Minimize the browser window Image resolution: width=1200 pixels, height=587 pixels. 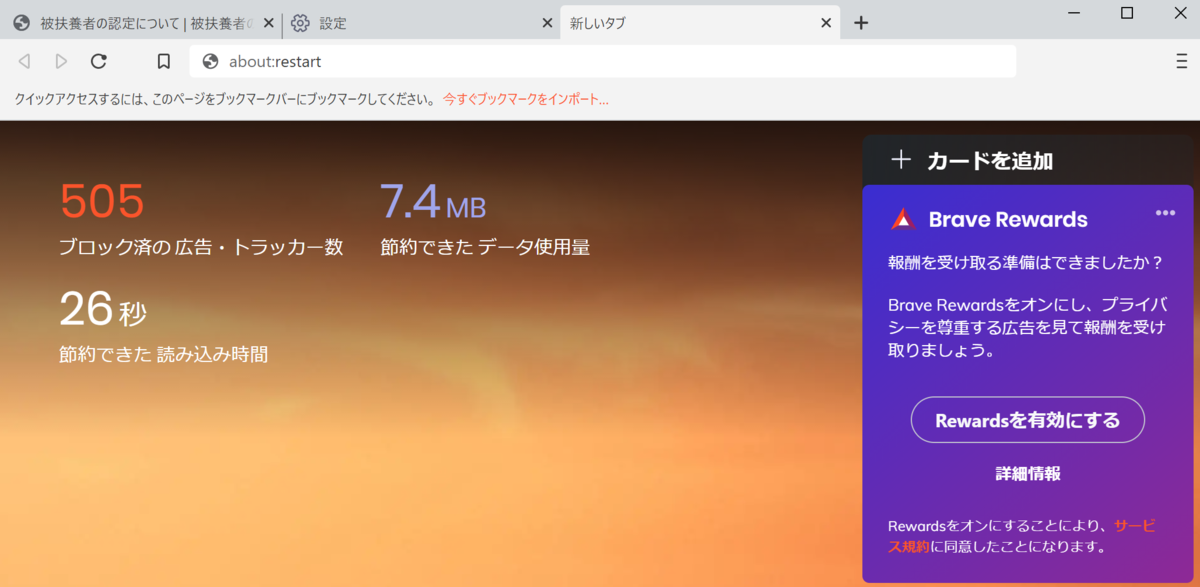pyautogui.click(x=1075, y=13)
